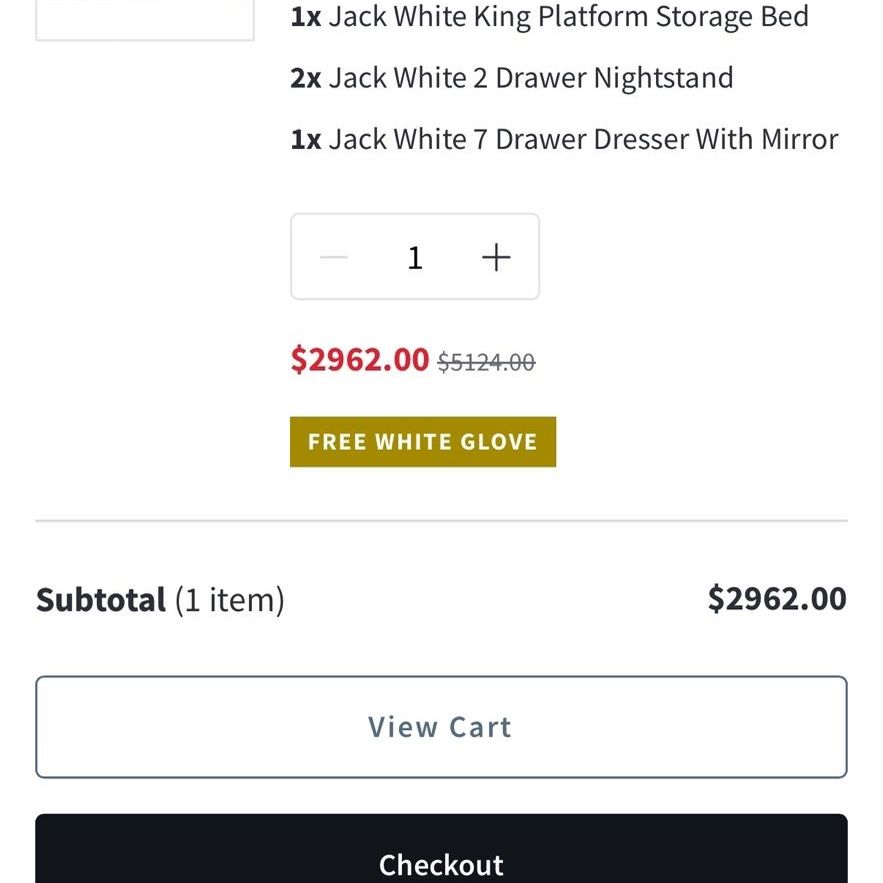Click the bold subtotal amount $2962.00
883x883 pixels.
tap(777, 598)
